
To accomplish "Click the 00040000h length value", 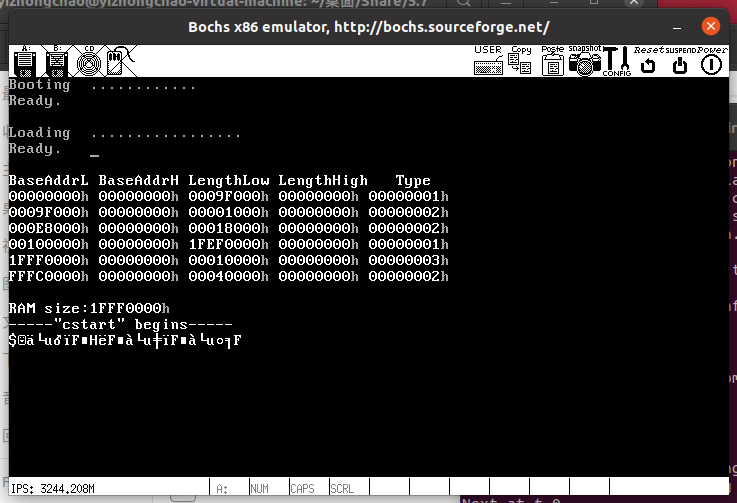I will pos(228,276).
